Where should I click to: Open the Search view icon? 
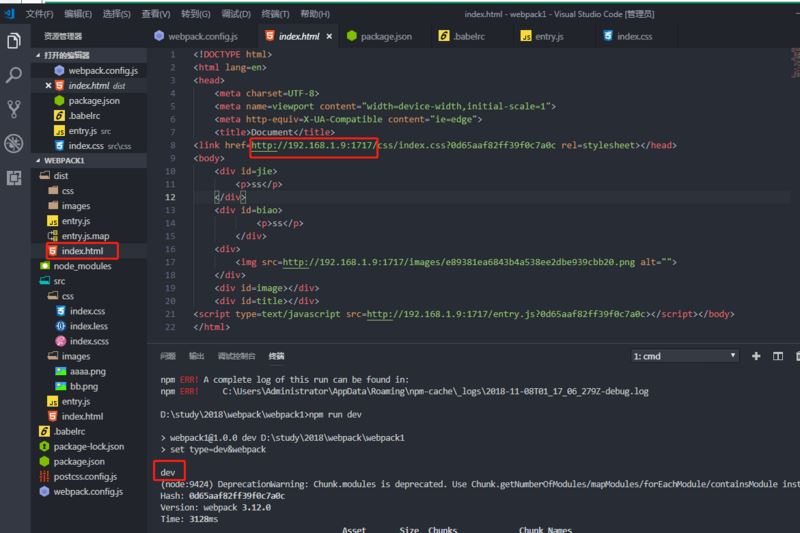pos(14,75)
